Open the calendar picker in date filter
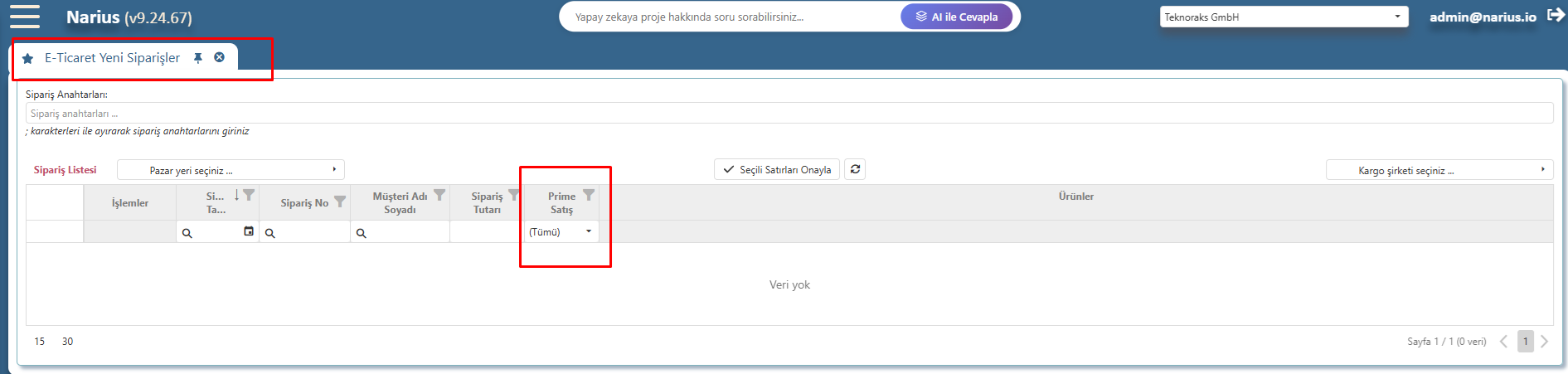Image resolution: width=1568 pixels, height=374 pixels. tap(249, 231)
